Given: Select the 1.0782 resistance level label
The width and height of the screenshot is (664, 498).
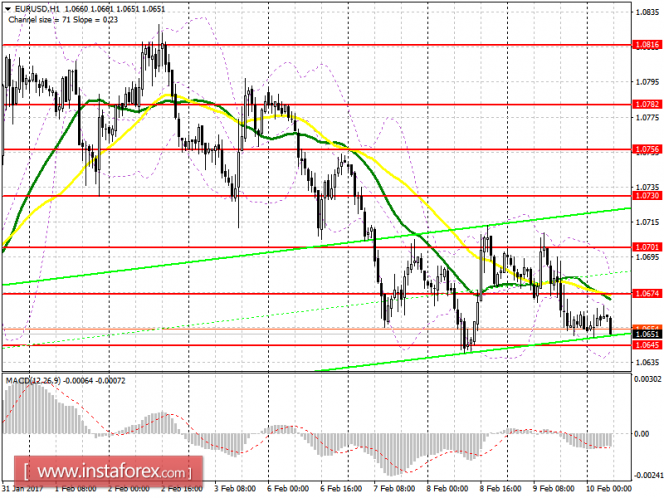Looking at the screenshot, I should [647, 104].
